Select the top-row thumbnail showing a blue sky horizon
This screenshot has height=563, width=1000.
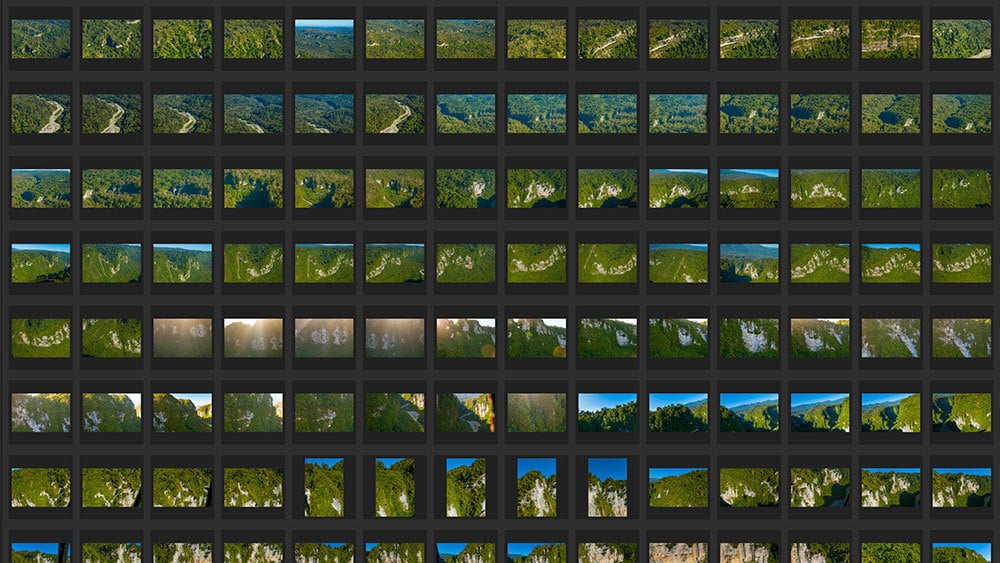pyautogui.click(x=324, y=39)
